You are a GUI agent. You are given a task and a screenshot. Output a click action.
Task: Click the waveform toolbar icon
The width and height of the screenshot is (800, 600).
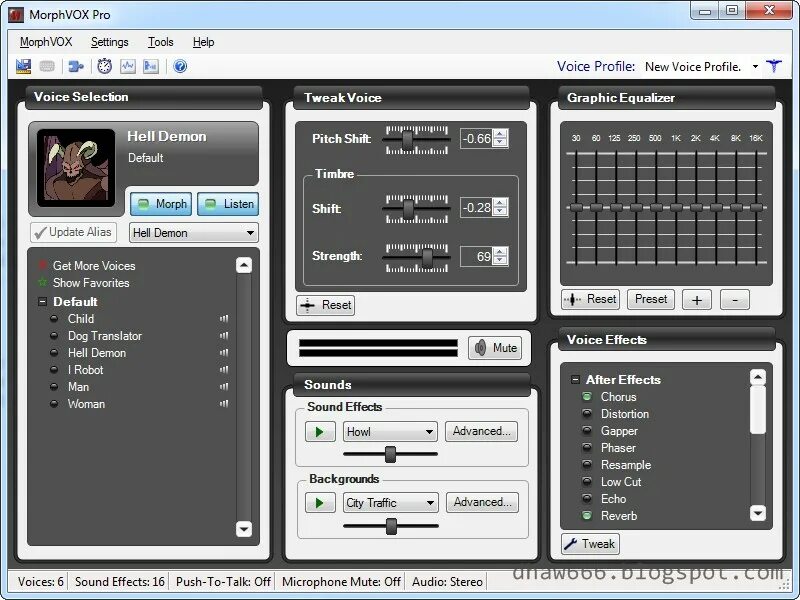click(128, 66)
